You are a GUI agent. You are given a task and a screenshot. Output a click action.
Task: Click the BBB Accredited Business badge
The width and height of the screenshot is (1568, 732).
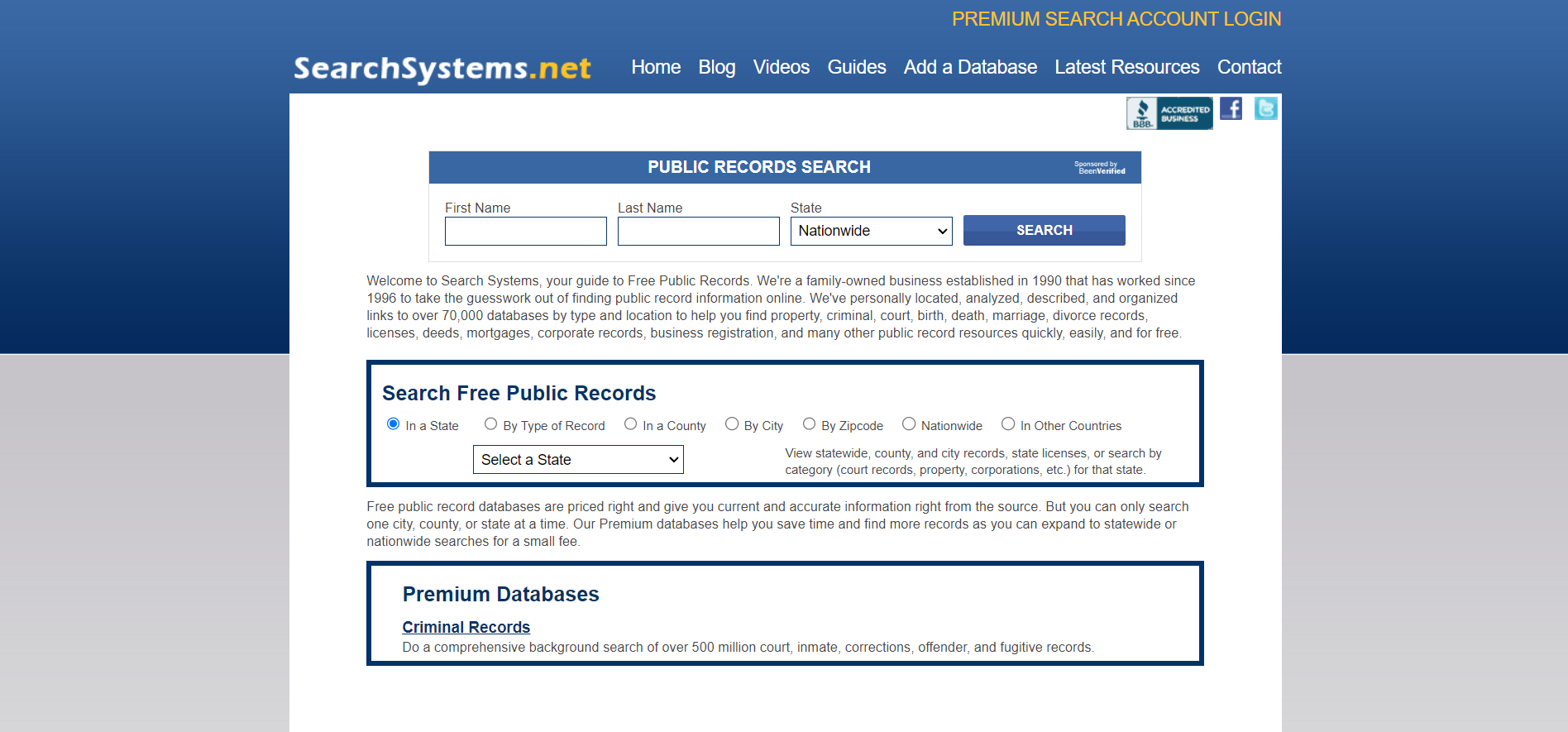pos(1169,113)
